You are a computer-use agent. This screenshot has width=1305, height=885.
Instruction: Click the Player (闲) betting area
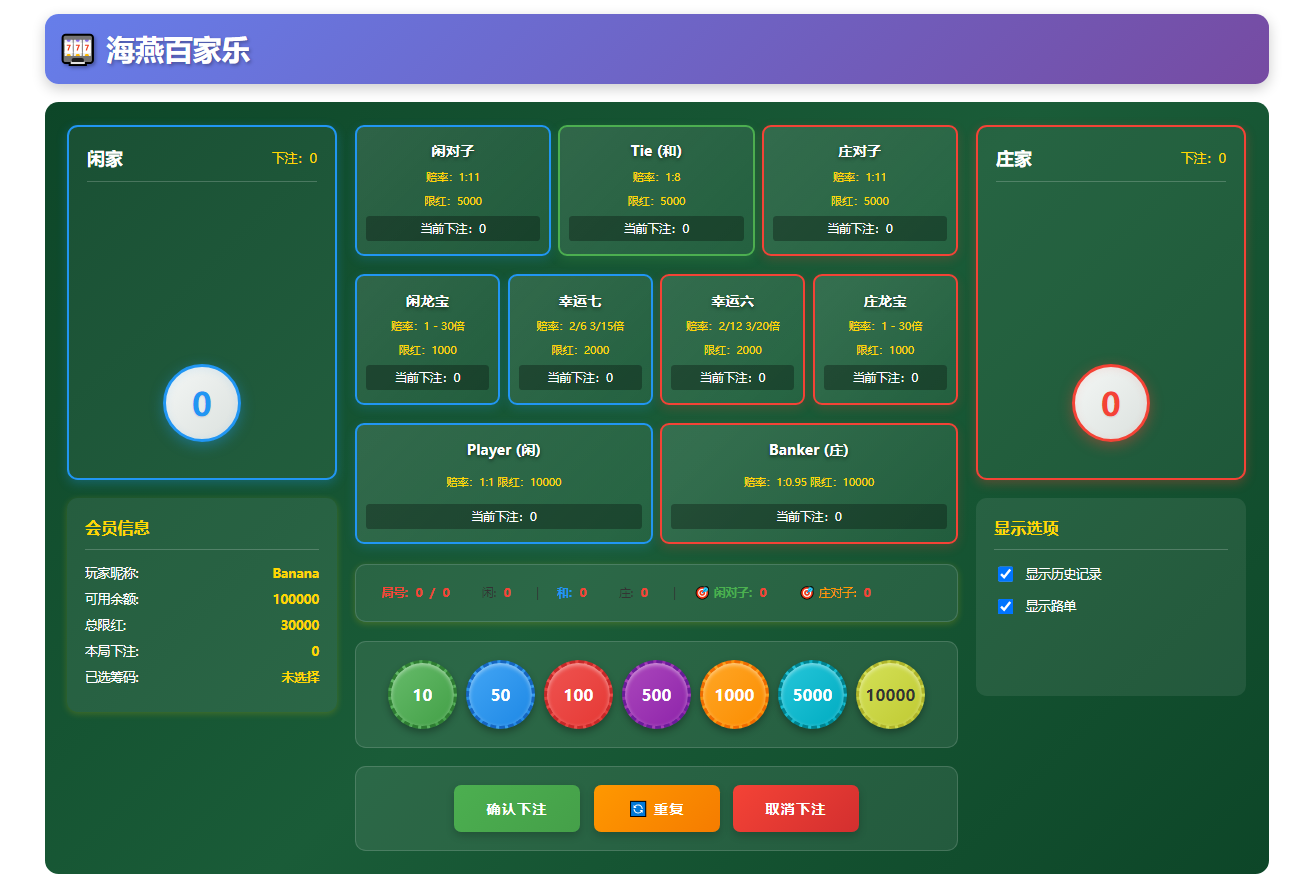click(503, 483)
